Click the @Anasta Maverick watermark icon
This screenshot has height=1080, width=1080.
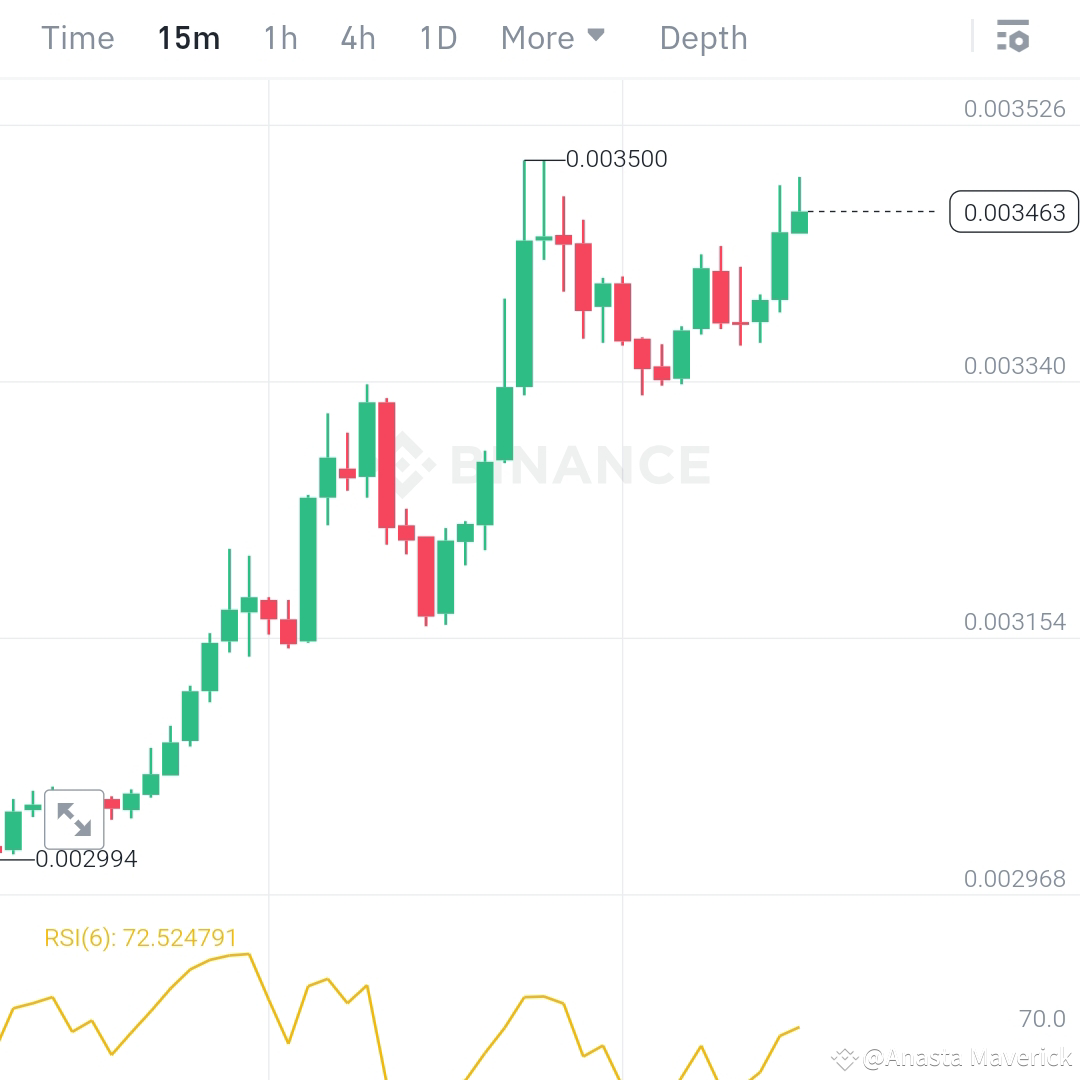pyautogui.click(x=845, y=1056)
